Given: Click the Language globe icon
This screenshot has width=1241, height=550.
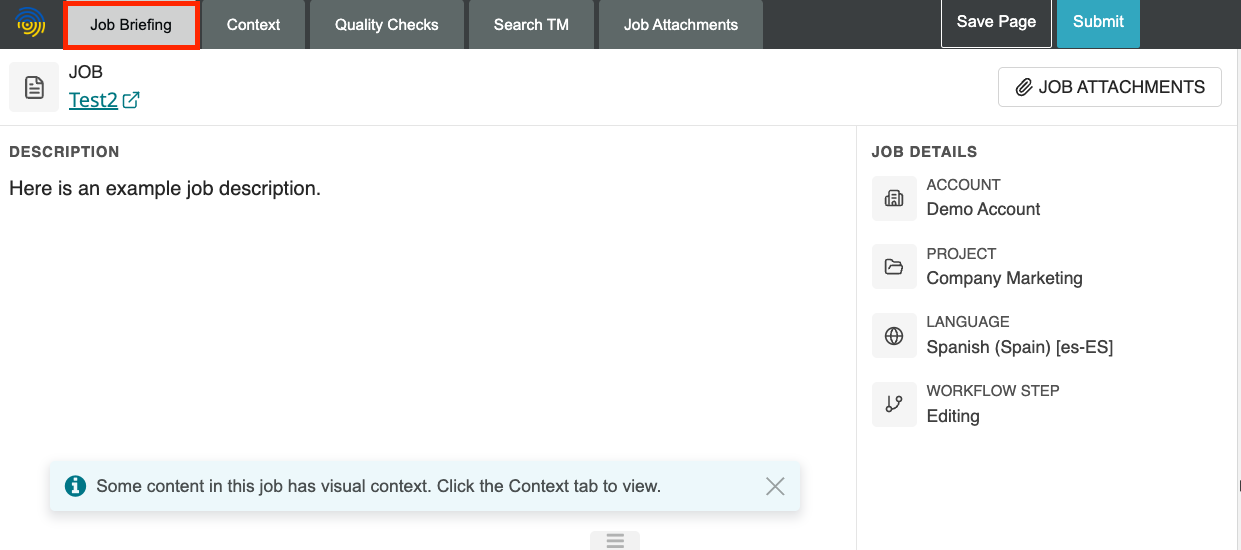Looking at the screenshot, I should 894,336.
